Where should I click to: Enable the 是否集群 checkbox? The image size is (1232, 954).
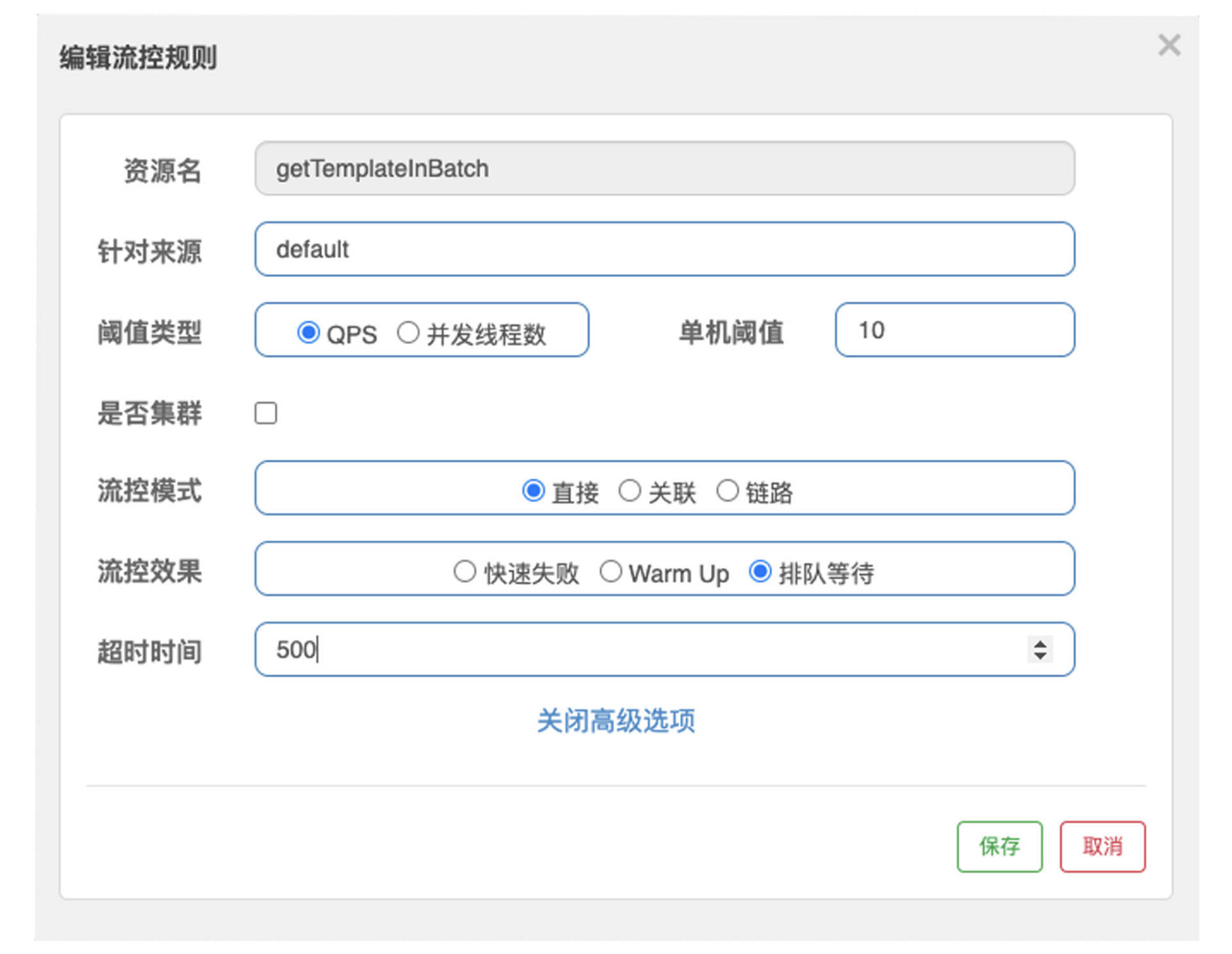265,414
